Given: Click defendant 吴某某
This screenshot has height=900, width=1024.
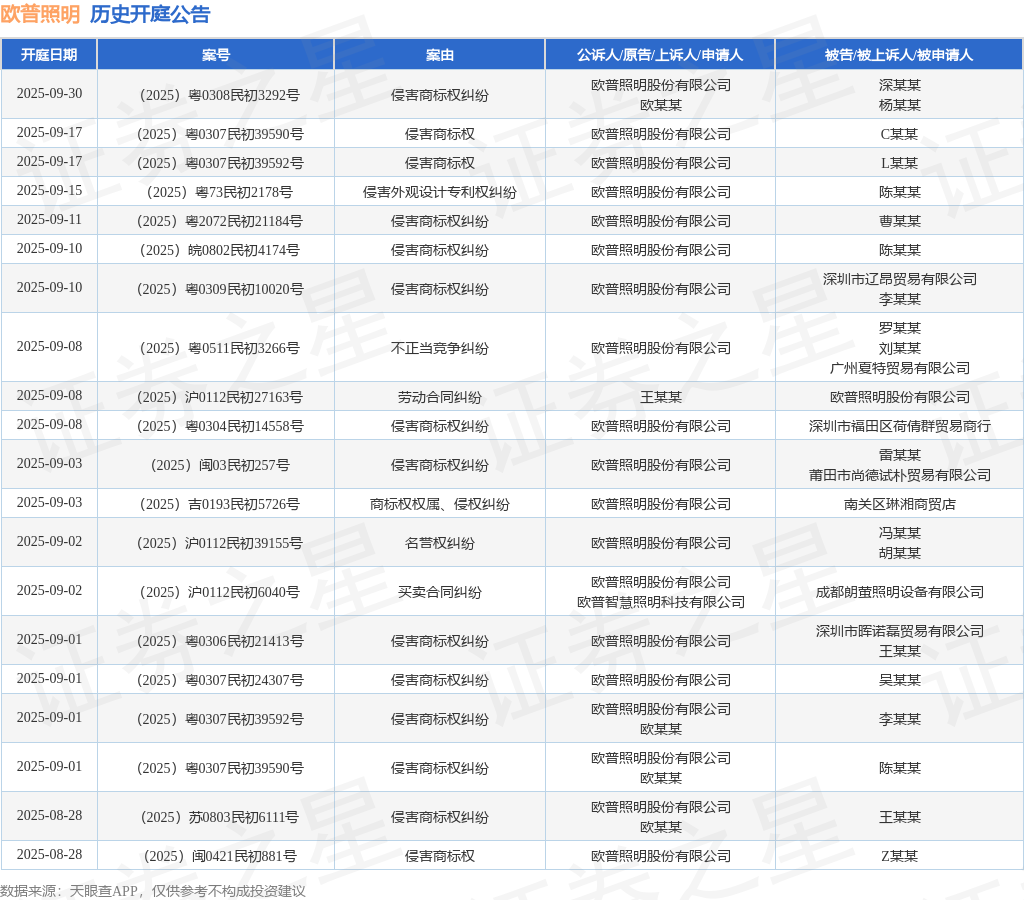Looking at the screenshot, I should click(x=900, y=680).
